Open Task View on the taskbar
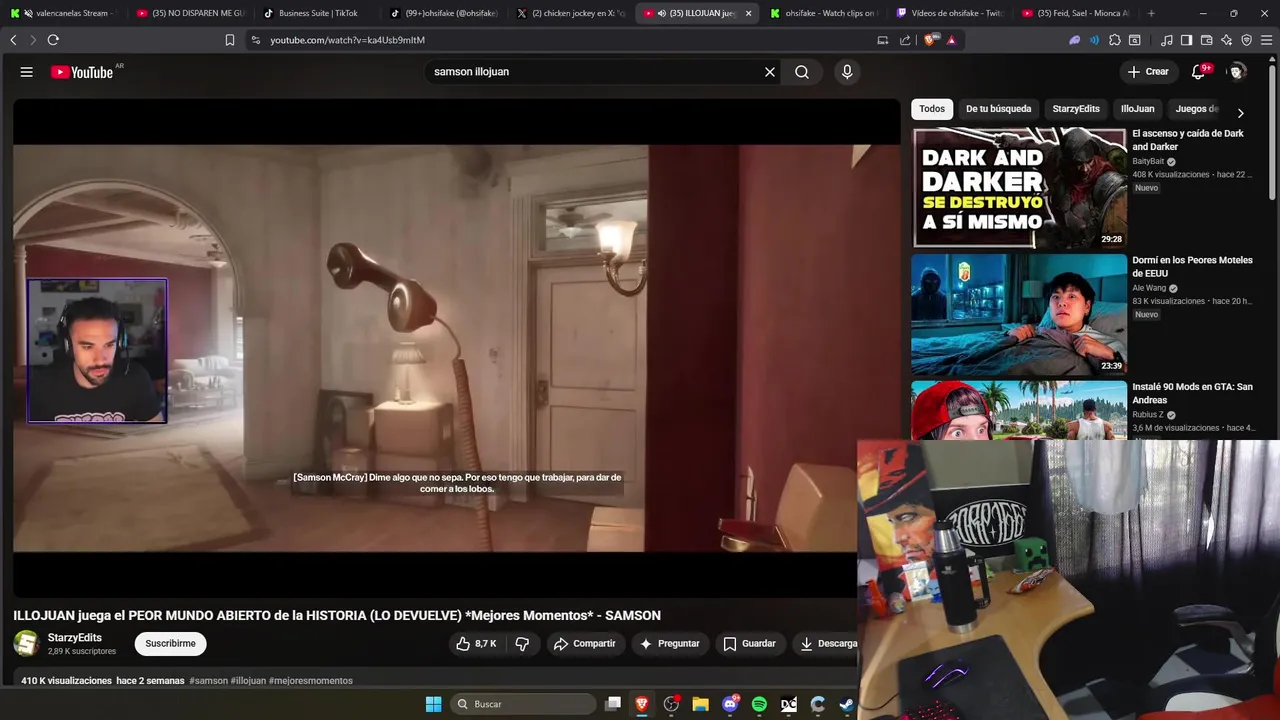 click(613, 704)
